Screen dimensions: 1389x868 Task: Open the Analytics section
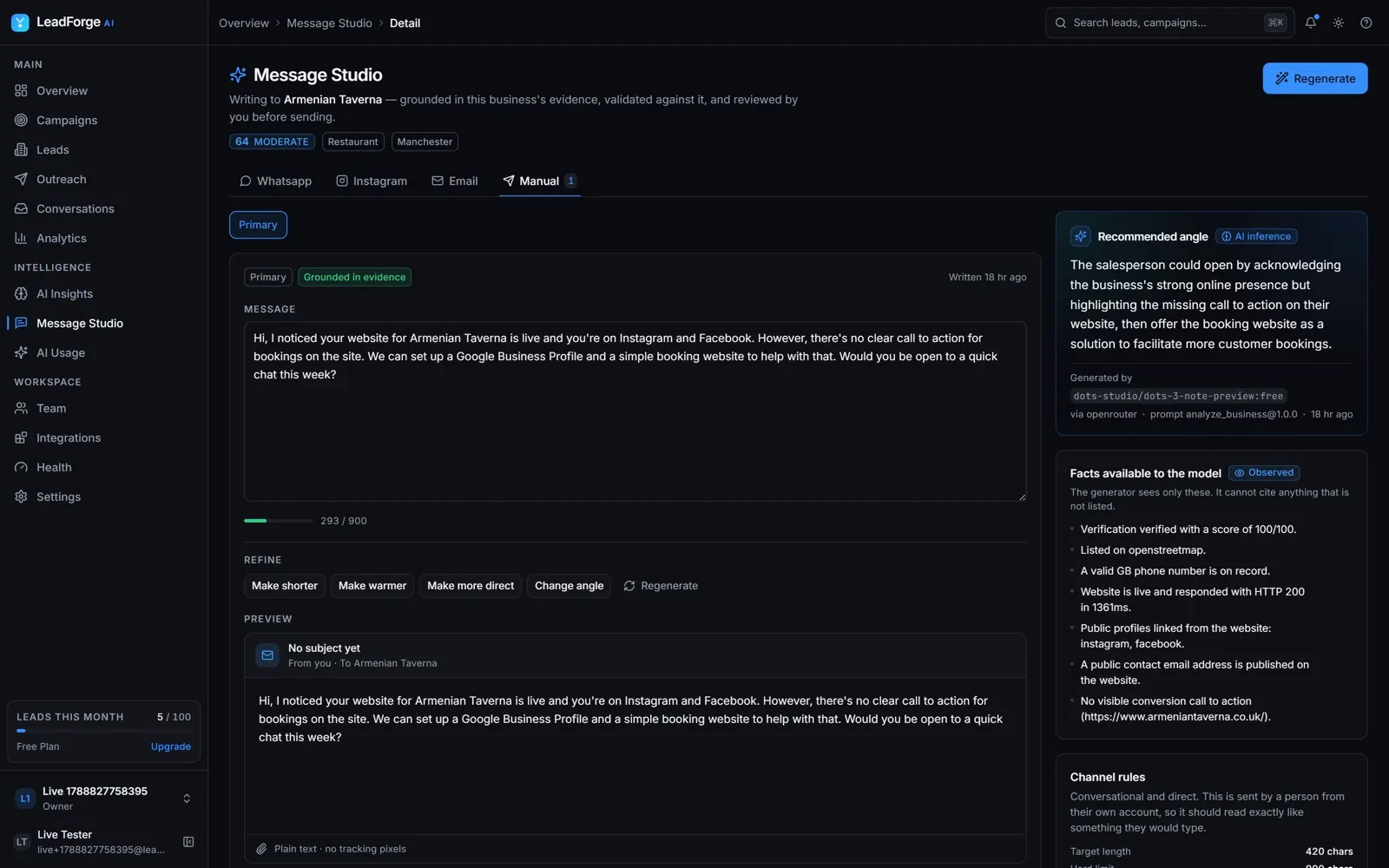[x=104, y=238]
